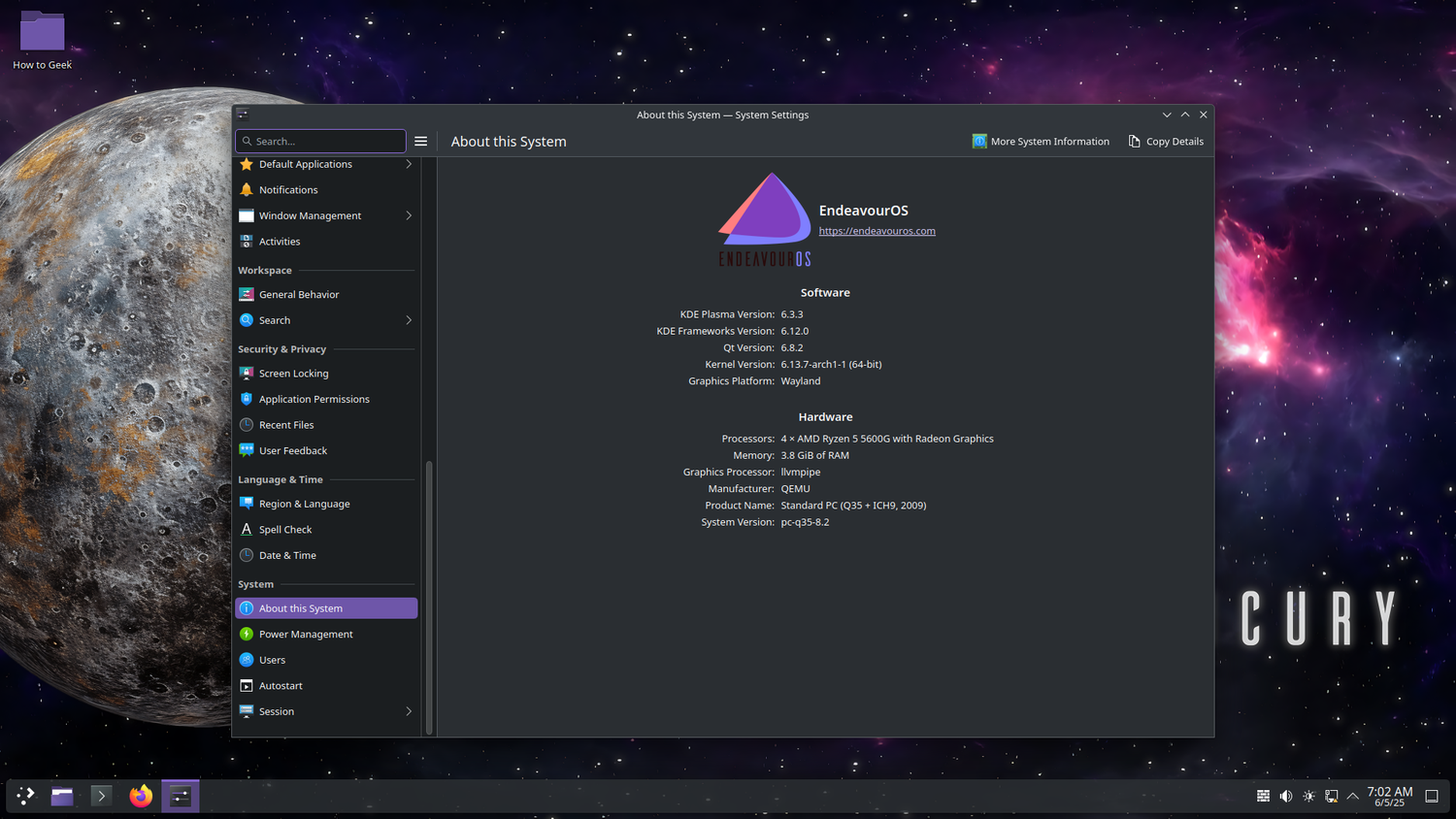Click More System Information button
Screen dimensions: 1456x819
tap(1041, 142)
